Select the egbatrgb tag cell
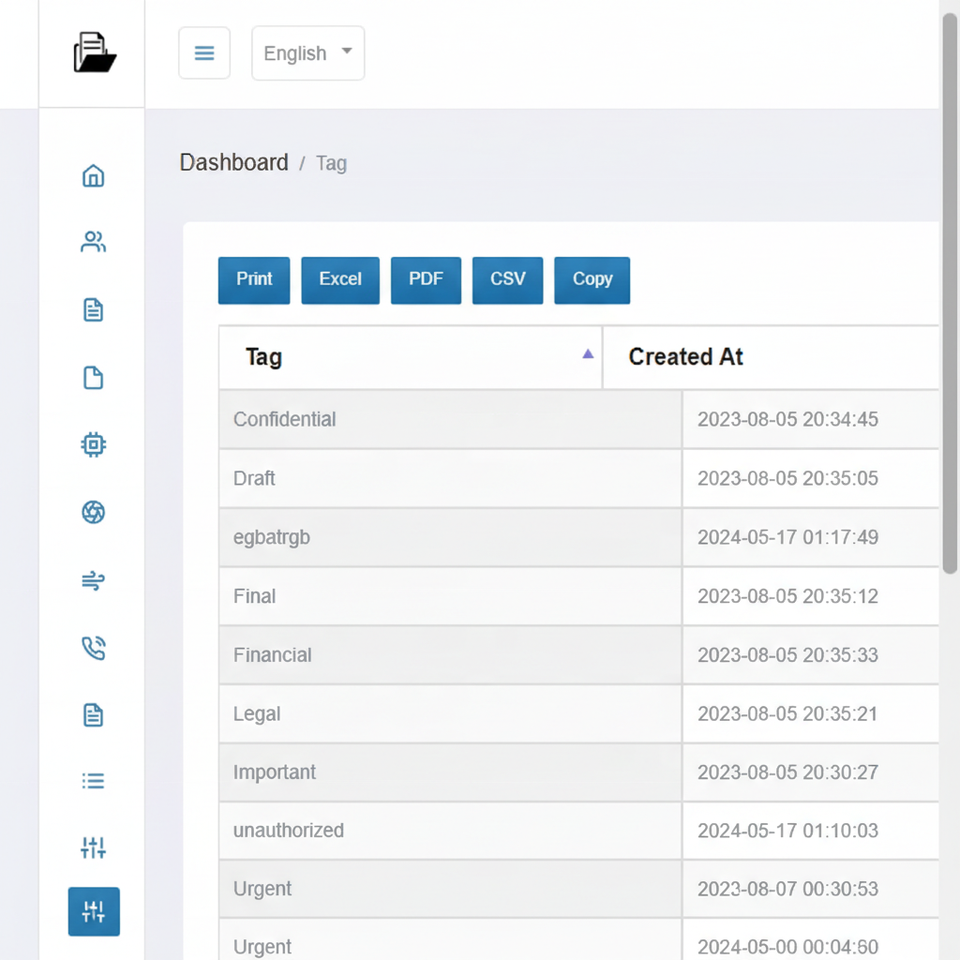Screen dimensions: 960x960 tap(450, 537)
